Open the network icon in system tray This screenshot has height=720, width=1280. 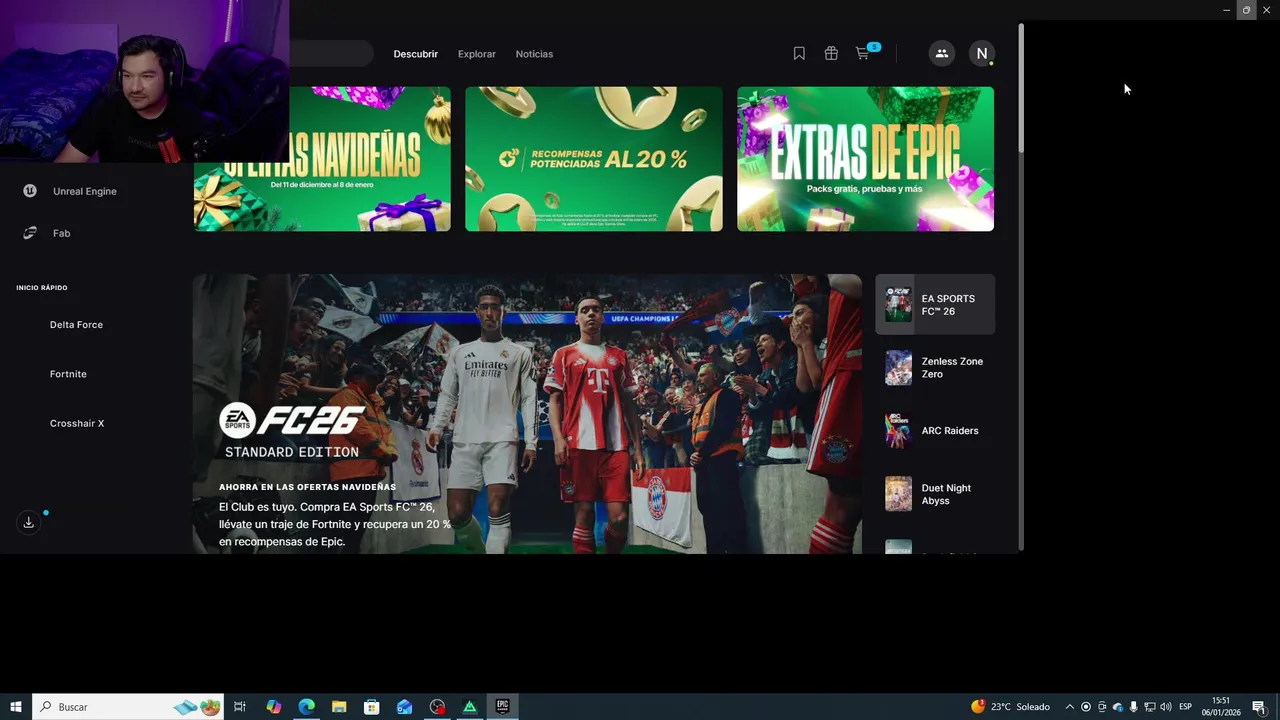(x=1150, y=707)
